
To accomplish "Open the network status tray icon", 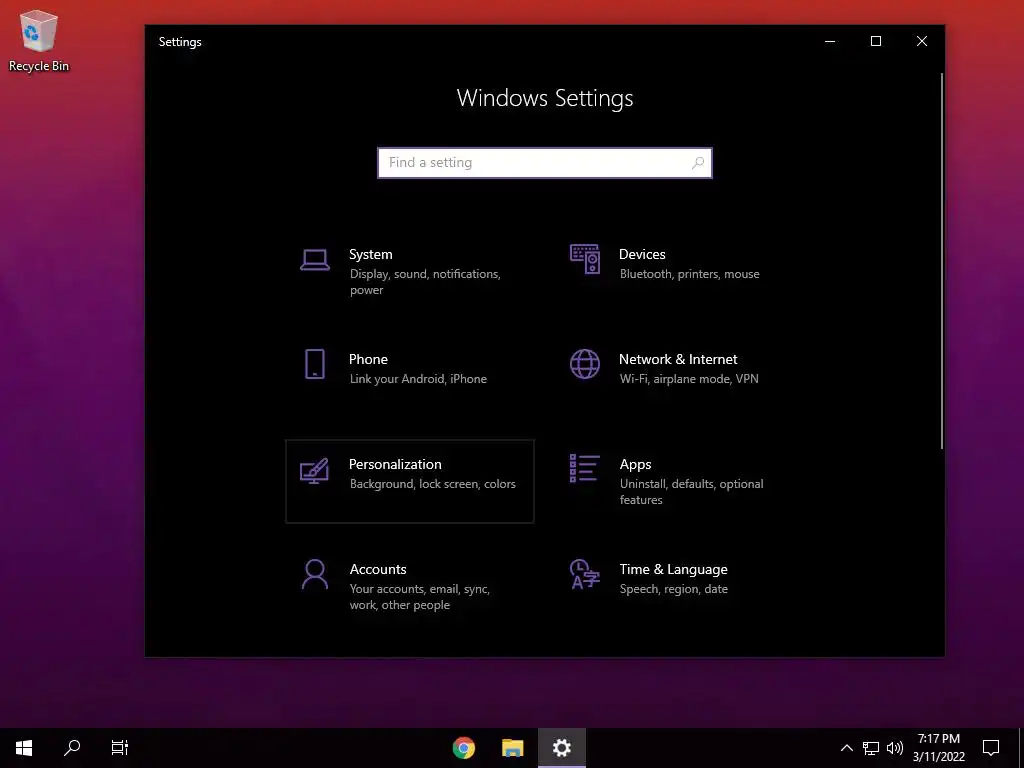I will [x=871, y=748].
